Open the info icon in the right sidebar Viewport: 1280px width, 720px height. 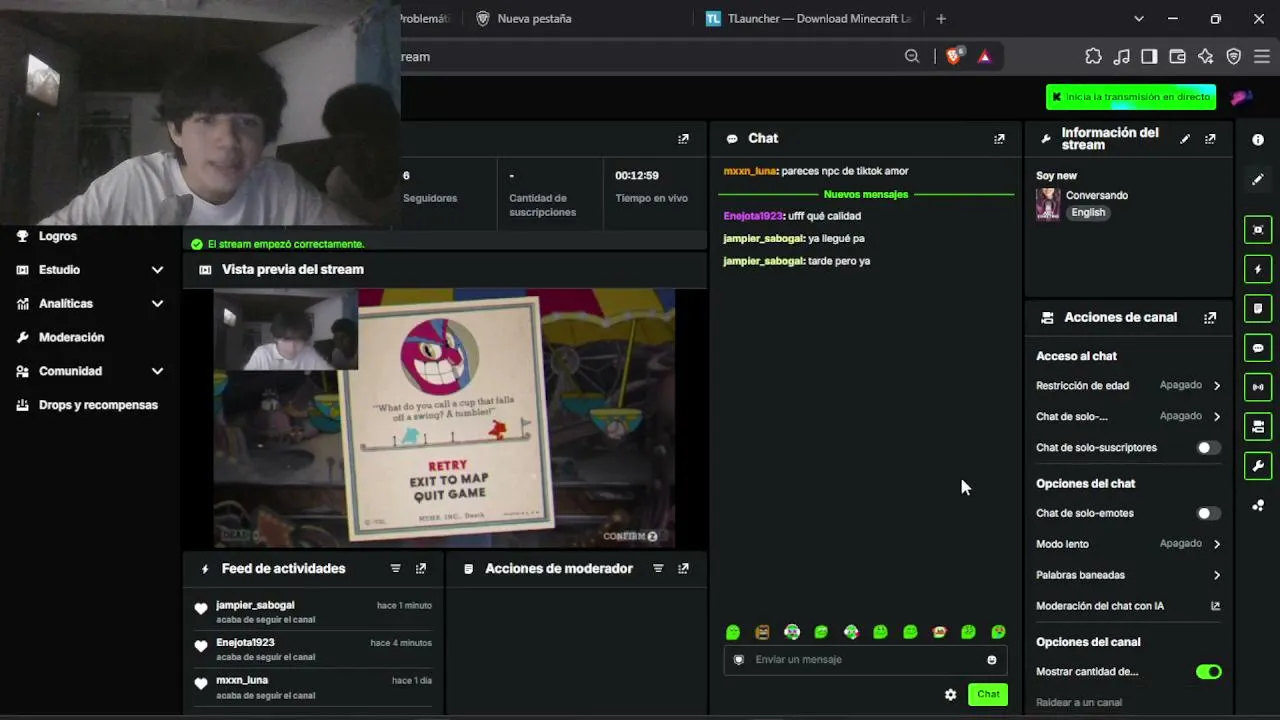1258,140
